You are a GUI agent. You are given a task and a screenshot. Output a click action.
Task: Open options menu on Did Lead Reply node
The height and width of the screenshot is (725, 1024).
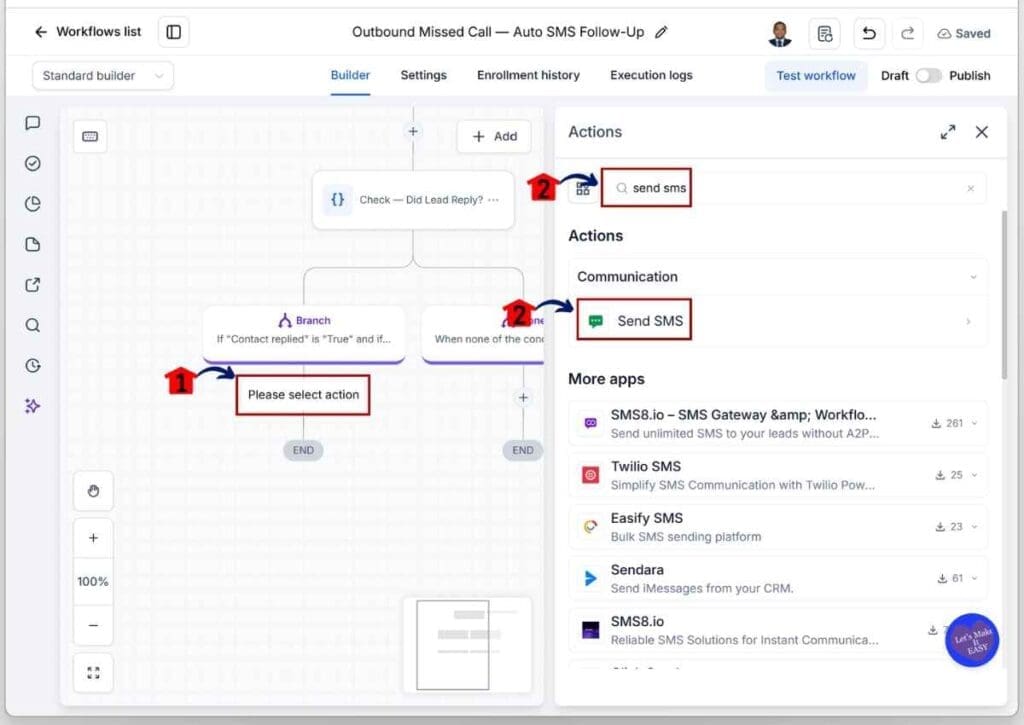point(494,200)
